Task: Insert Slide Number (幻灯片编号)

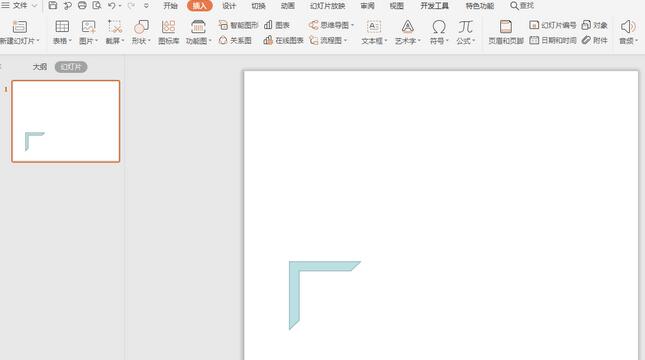Action: [x=552, y=25]
